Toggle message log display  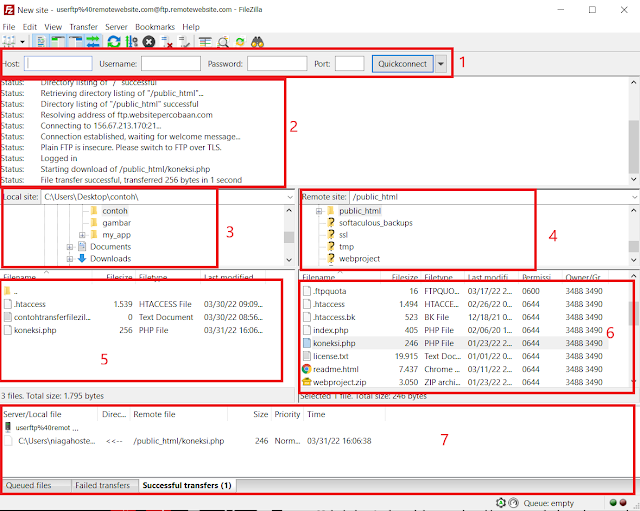(41, 41)
